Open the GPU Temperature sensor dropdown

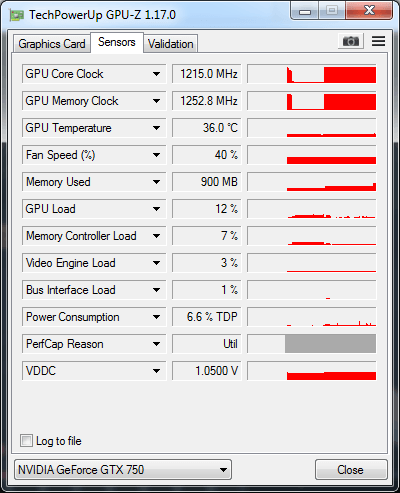point(157,128)
